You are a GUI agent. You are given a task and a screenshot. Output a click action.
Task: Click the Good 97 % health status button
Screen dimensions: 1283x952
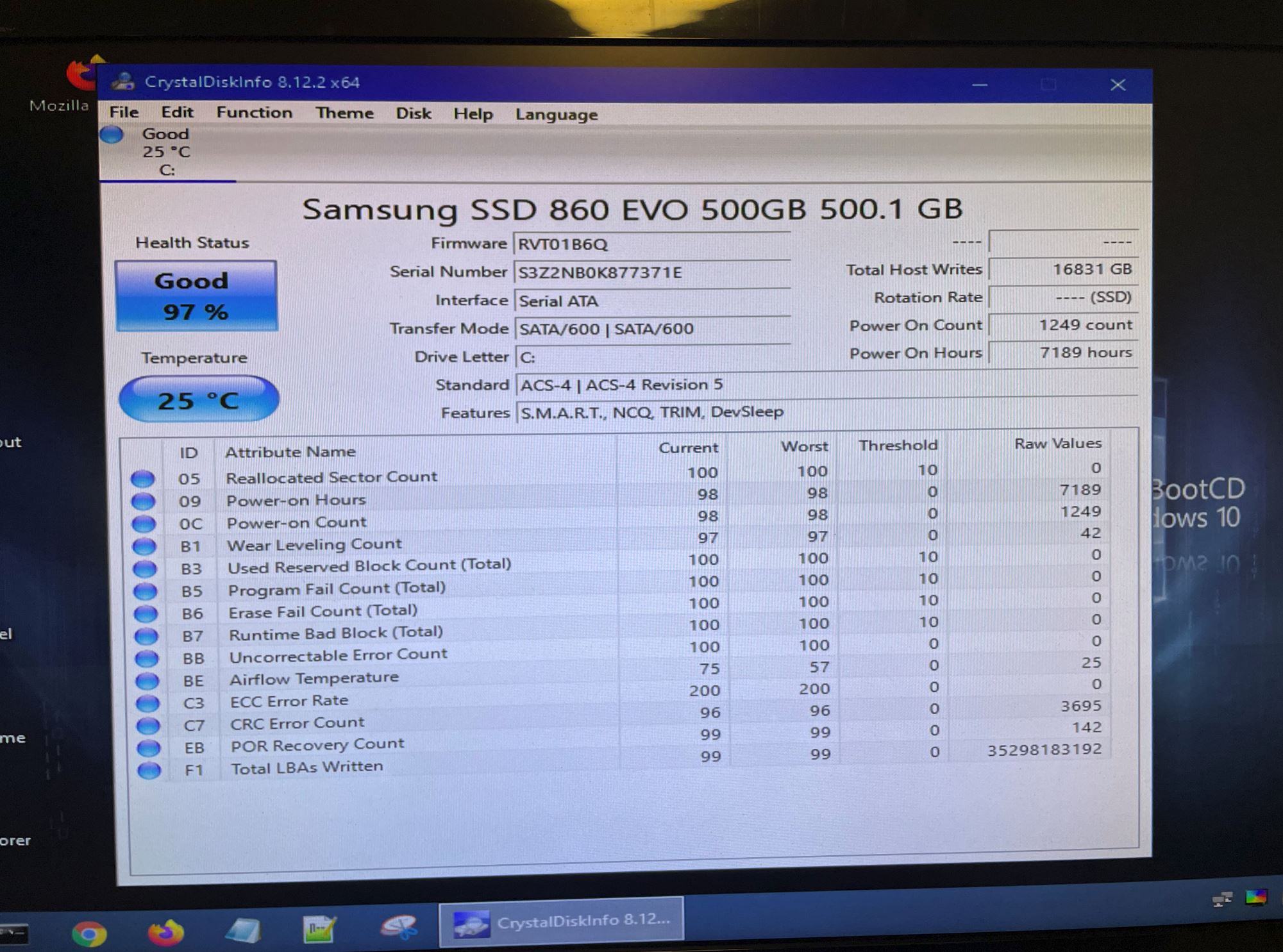[x=196, y=296]
